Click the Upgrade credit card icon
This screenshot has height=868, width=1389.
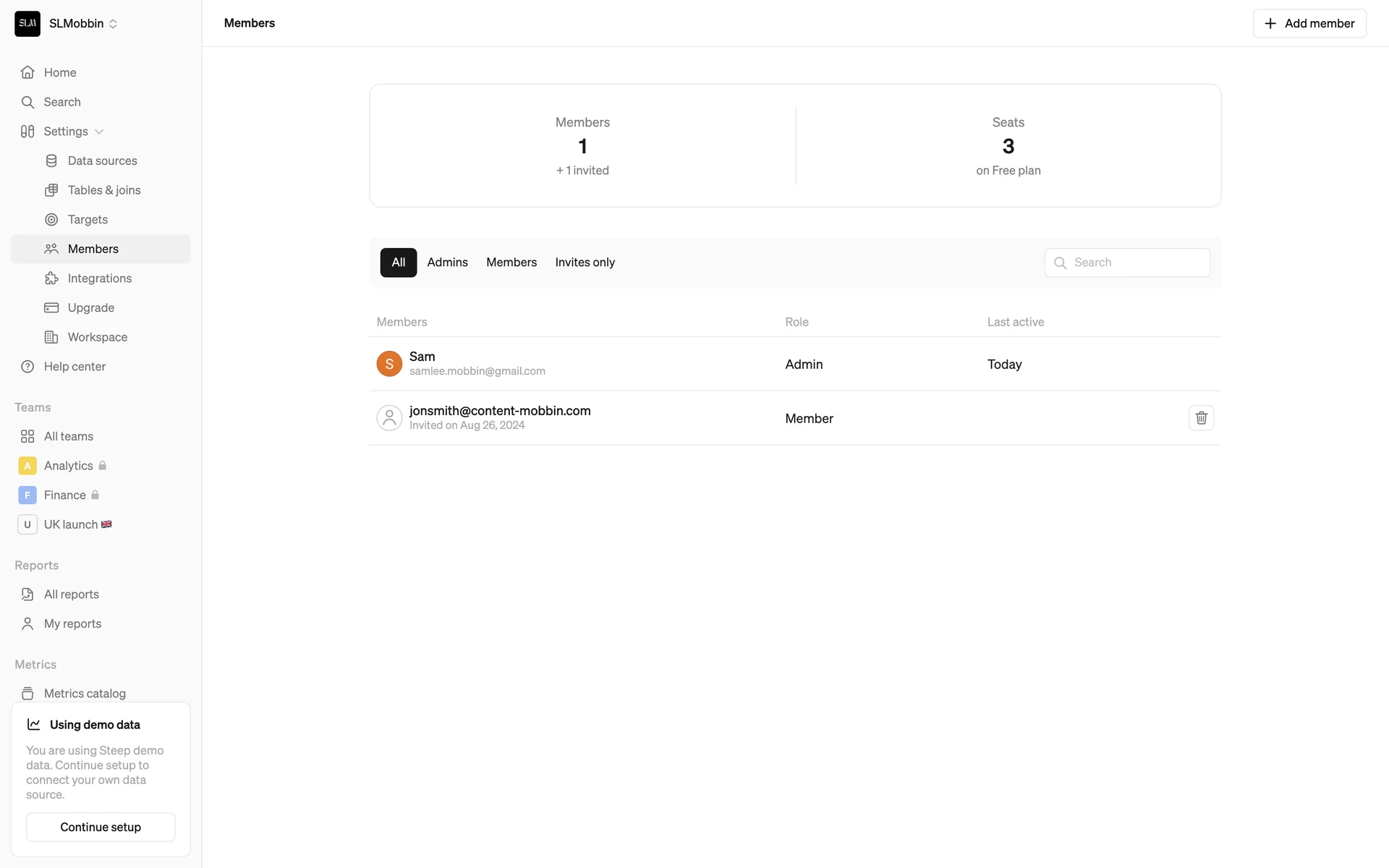coord(51,307)
